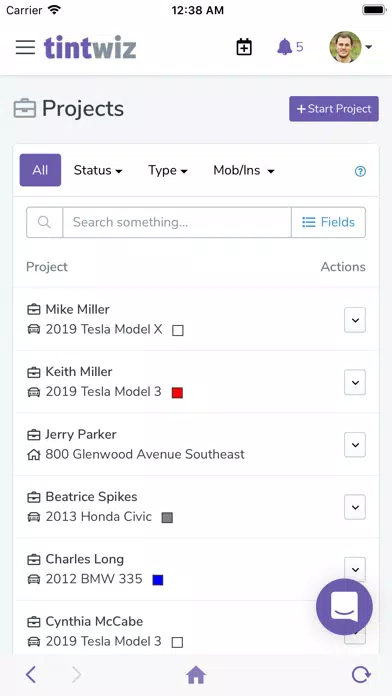The image size is (392, 696).
Task: Click the Start Project button
Action: [x=334, y=109]
